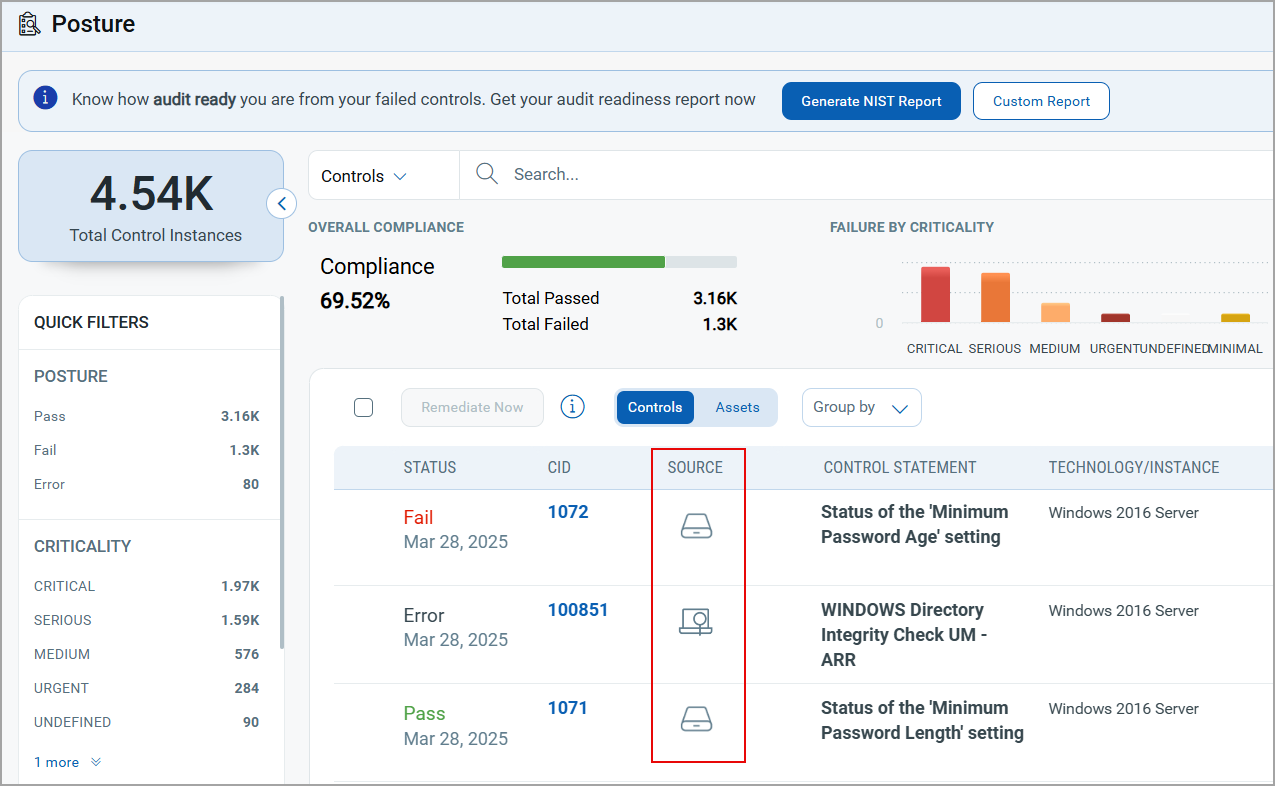Click the Generate NIST Report button
This screenshot has width=1275, height=786.
(871, 100)
